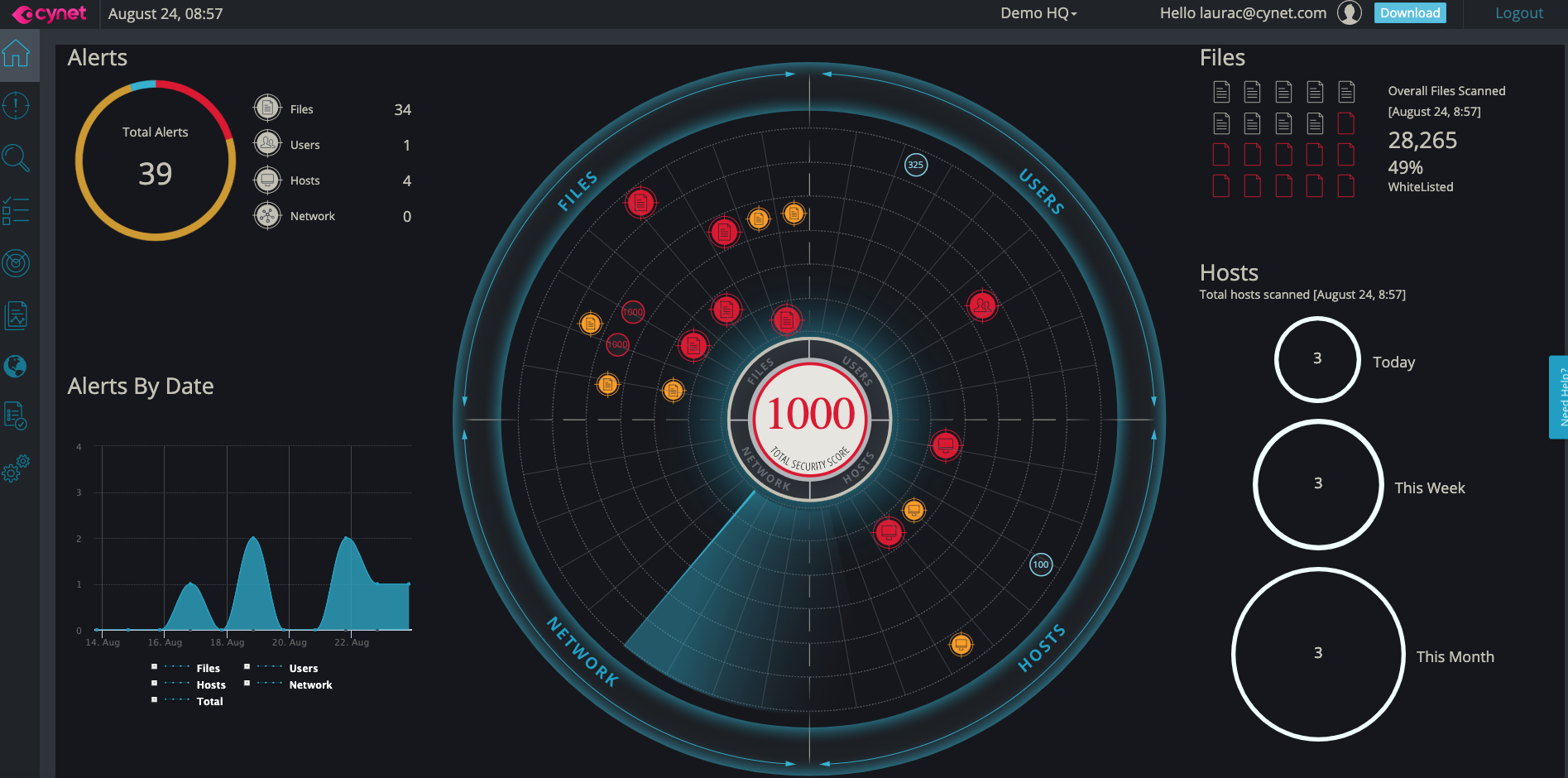Open the Need Help side tab

[x=1559, y=397]
